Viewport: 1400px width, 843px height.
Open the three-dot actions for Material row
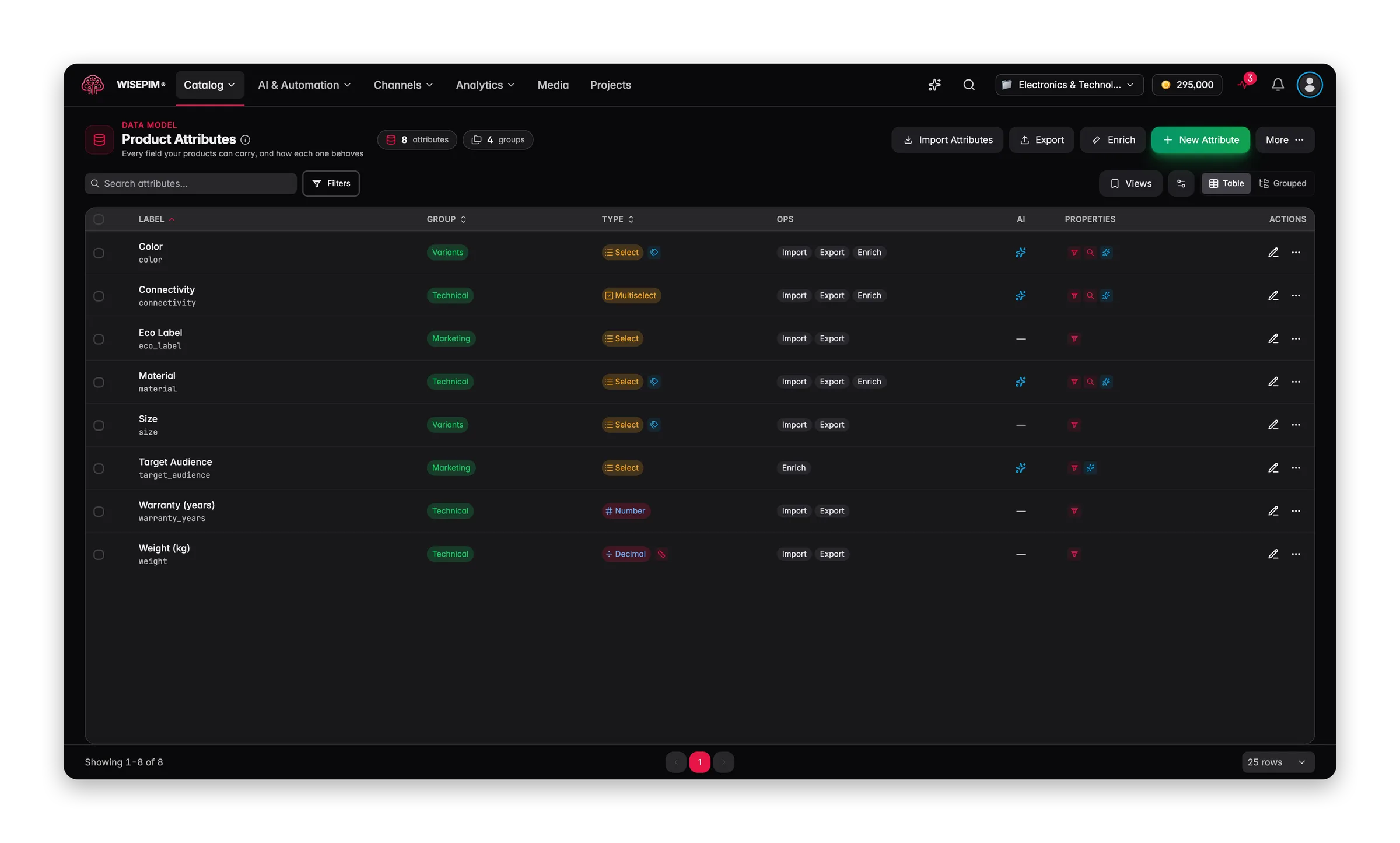pyautogui.click(x=1296, y=382)
